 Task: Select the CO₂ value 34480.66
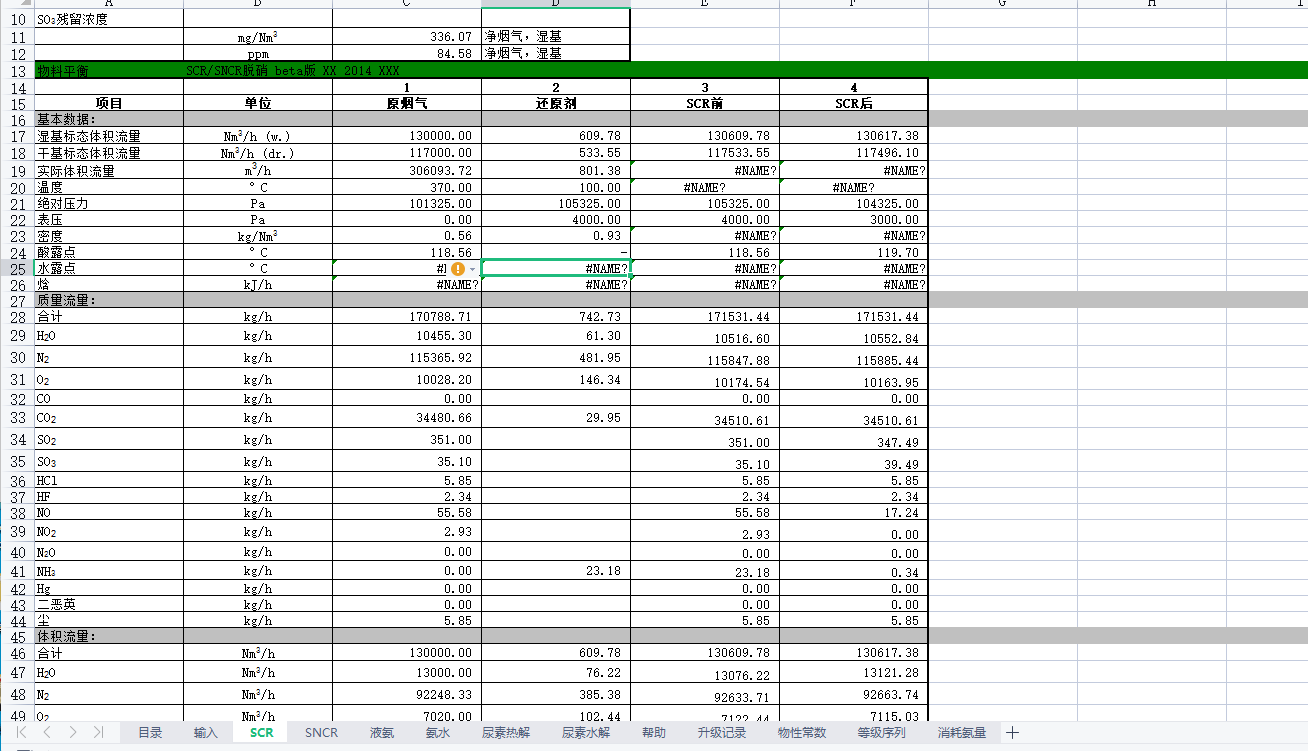coord(407,417)
